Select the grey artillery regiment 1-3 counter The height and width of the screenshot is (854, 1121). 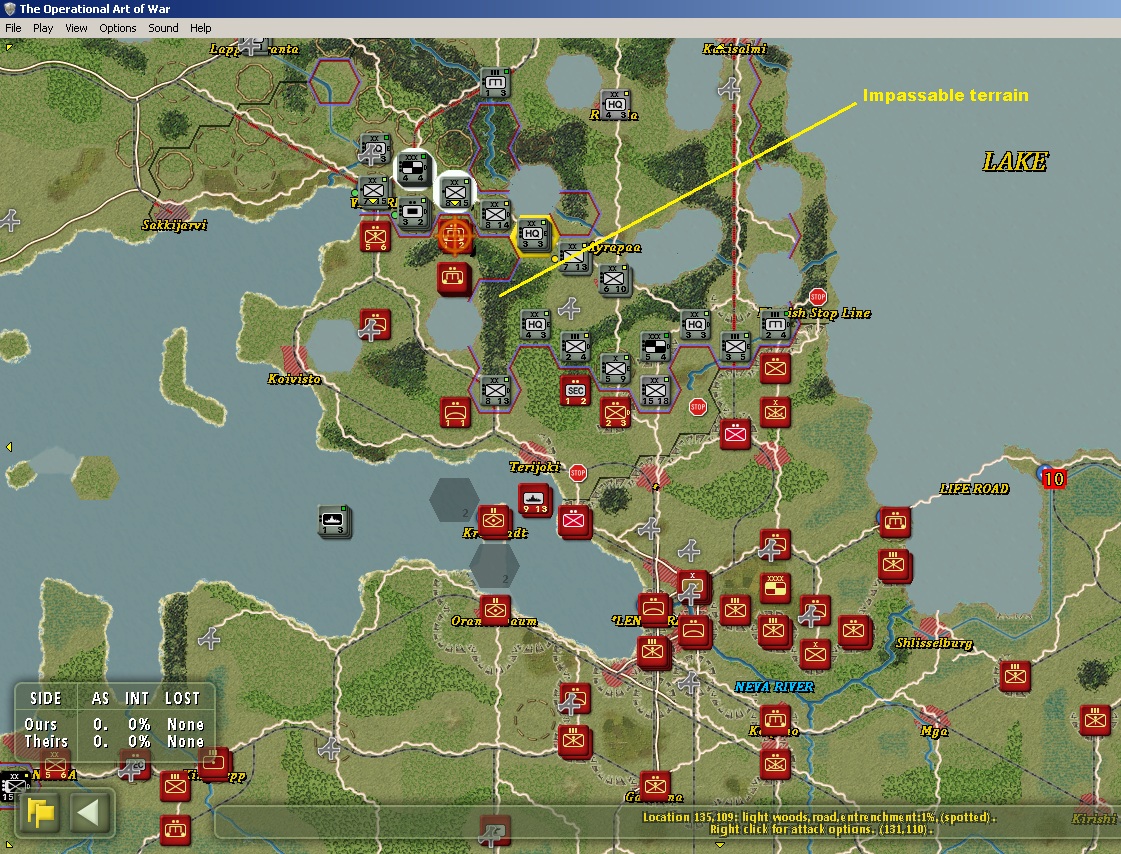pos(495,83)
